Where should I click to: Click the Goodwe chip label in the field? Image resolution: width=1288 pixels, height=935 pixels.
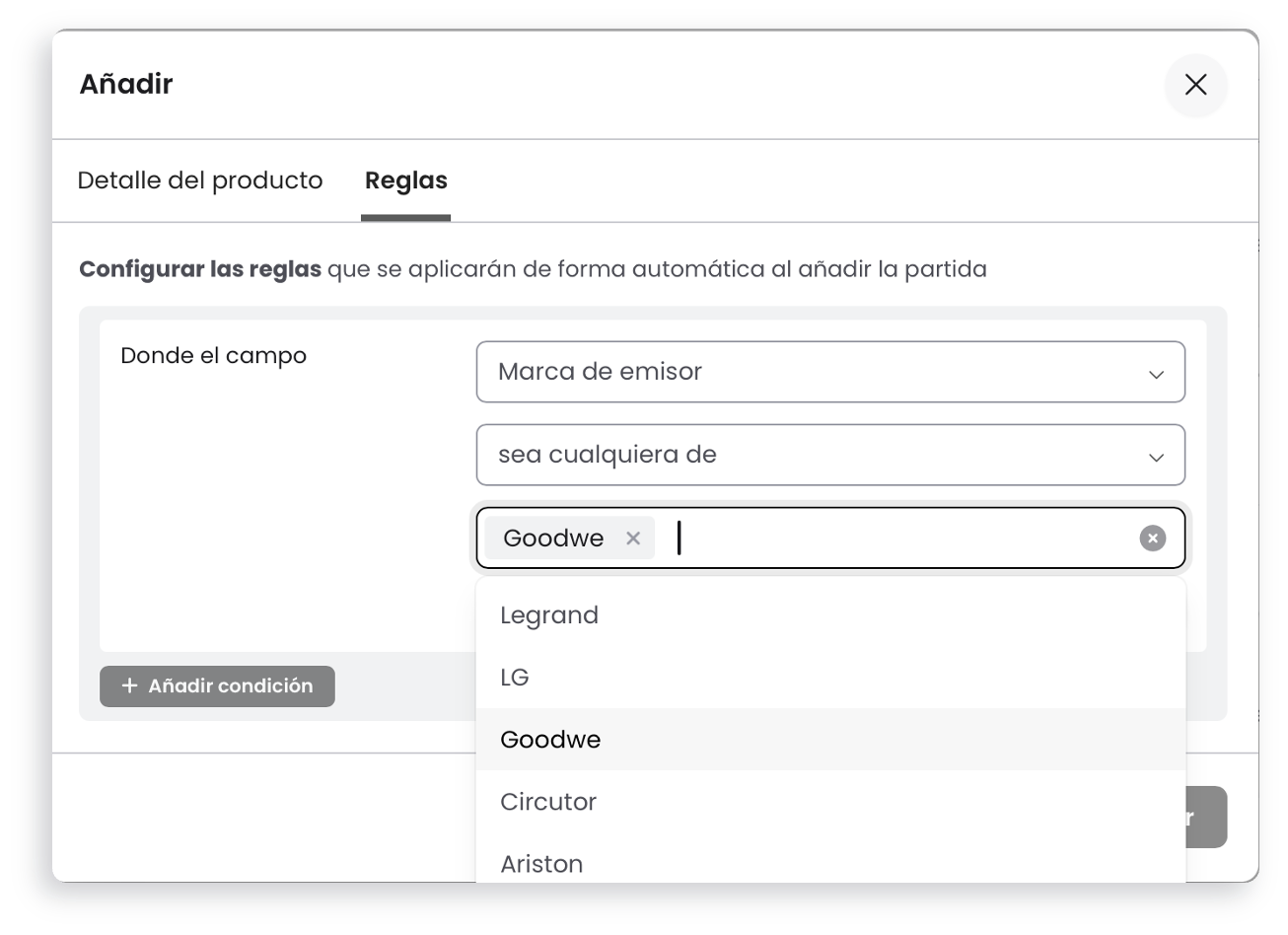click(553, 538)
